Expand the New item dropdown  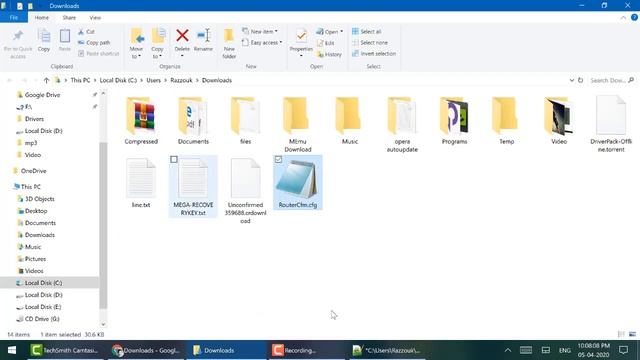coord(260,31)
